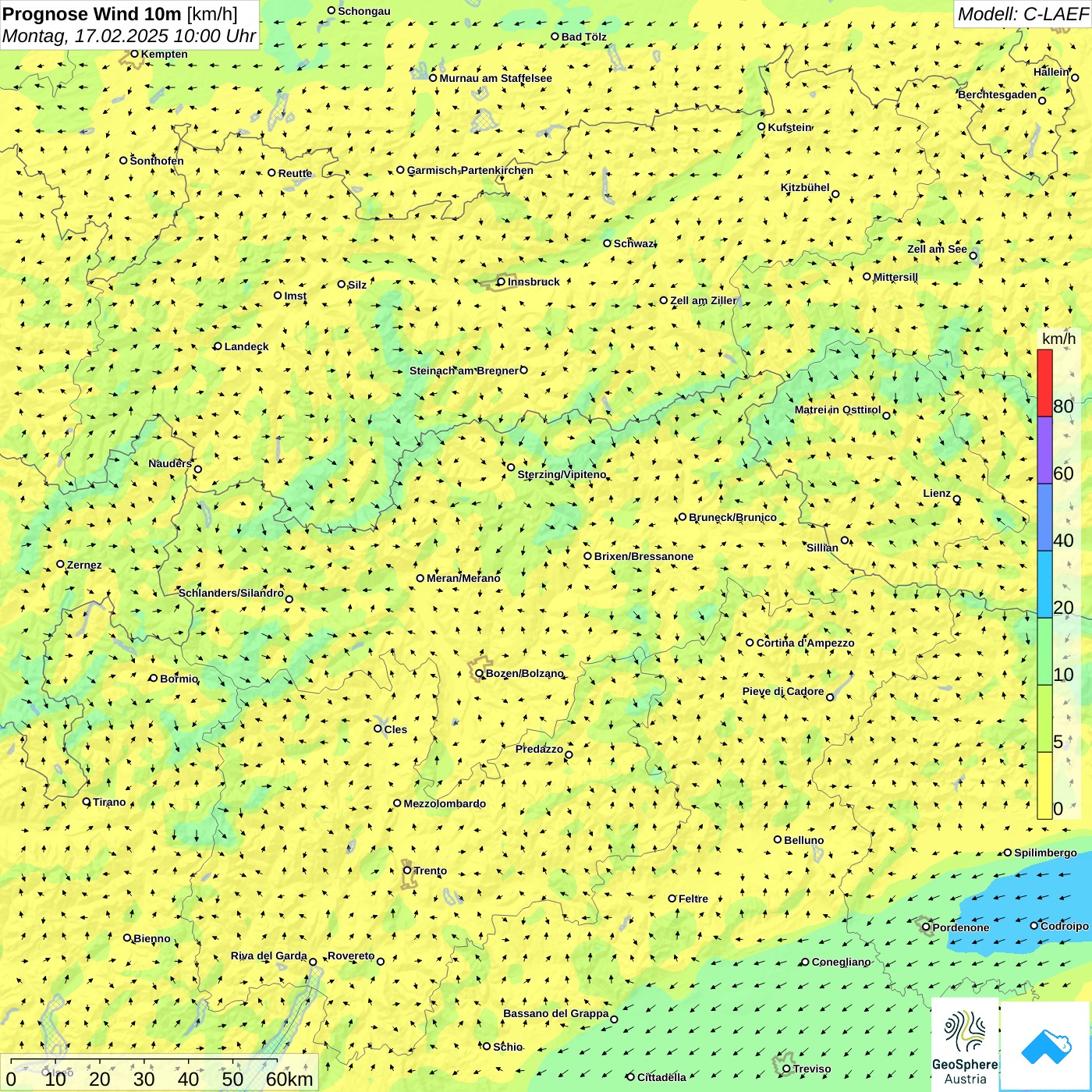This screenshot has height=1092, width=1092.
Task: Click the Bassano del Grappa label
Action: click(555, 1013)
